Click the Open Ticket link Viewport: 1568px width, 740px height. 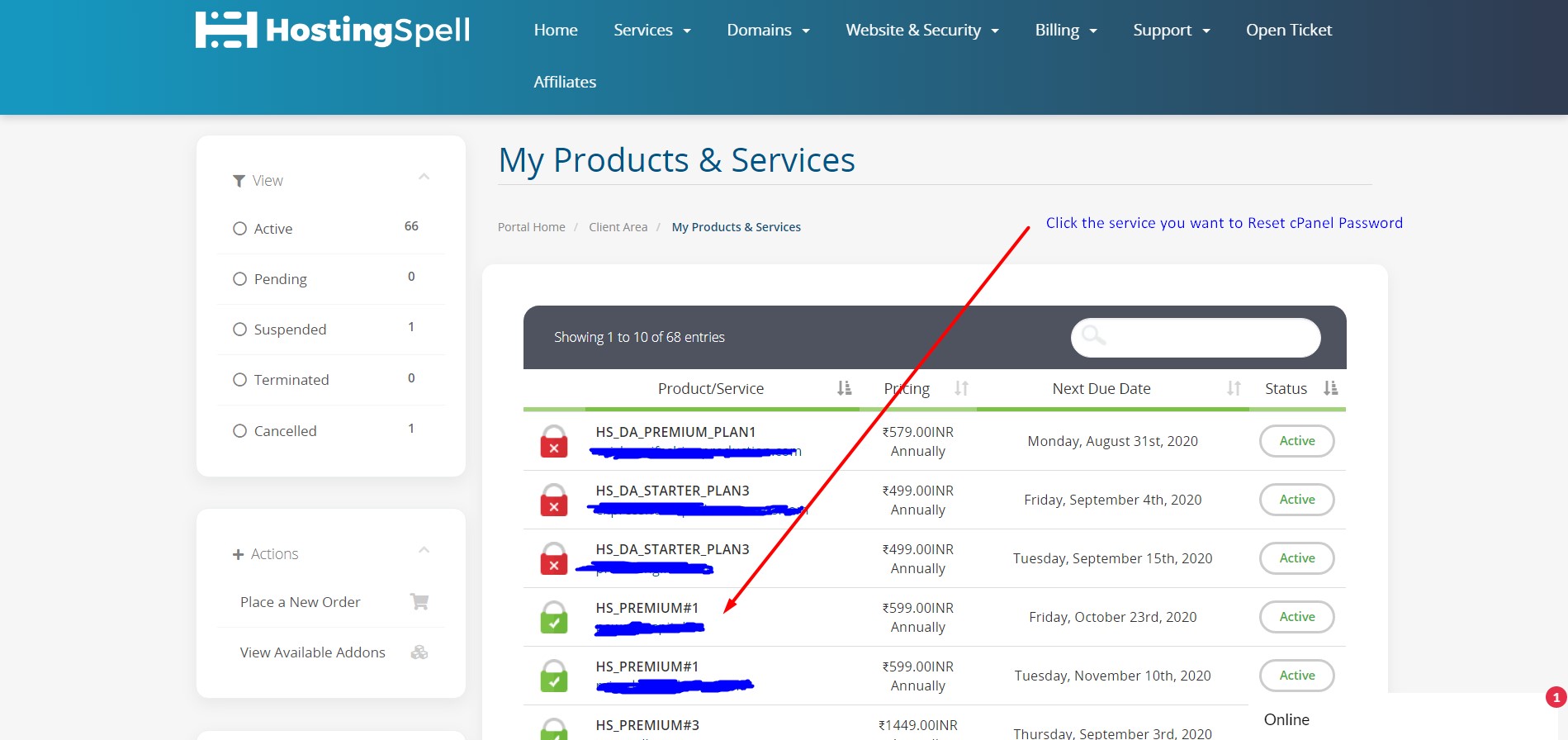tap(1288, 31)
